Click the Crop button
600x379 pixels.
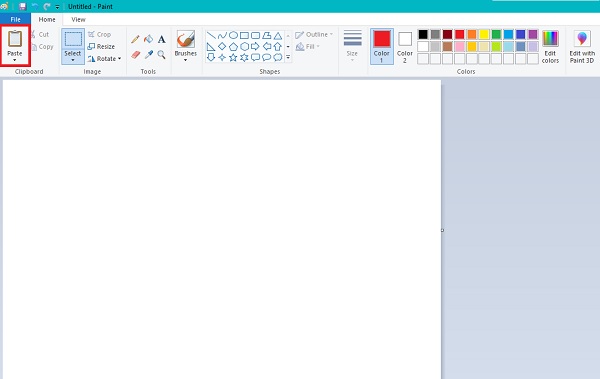pyautogui.click(x=99, y=34)
